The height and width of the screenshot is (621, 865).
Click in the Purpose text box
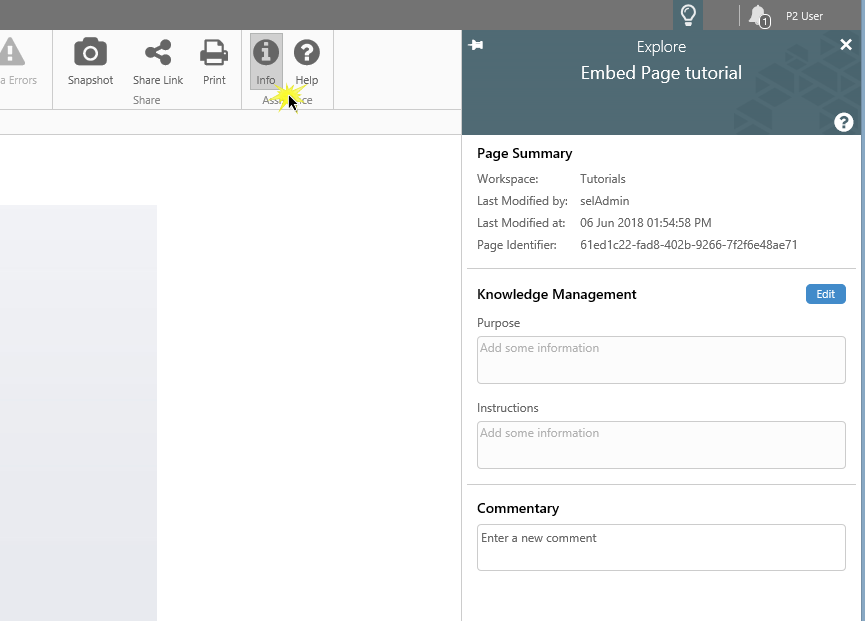(x=661, y=360)
